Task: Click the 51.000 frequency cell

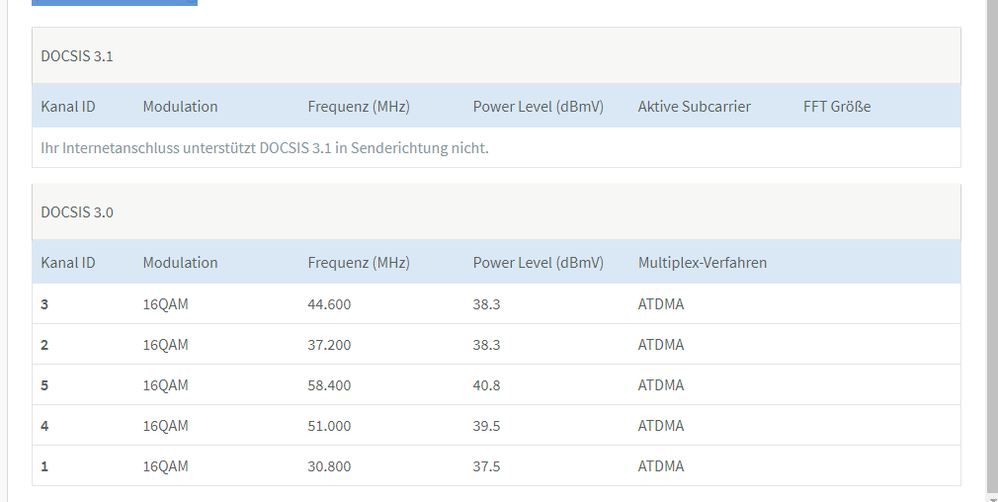Action: coord(329,426)
